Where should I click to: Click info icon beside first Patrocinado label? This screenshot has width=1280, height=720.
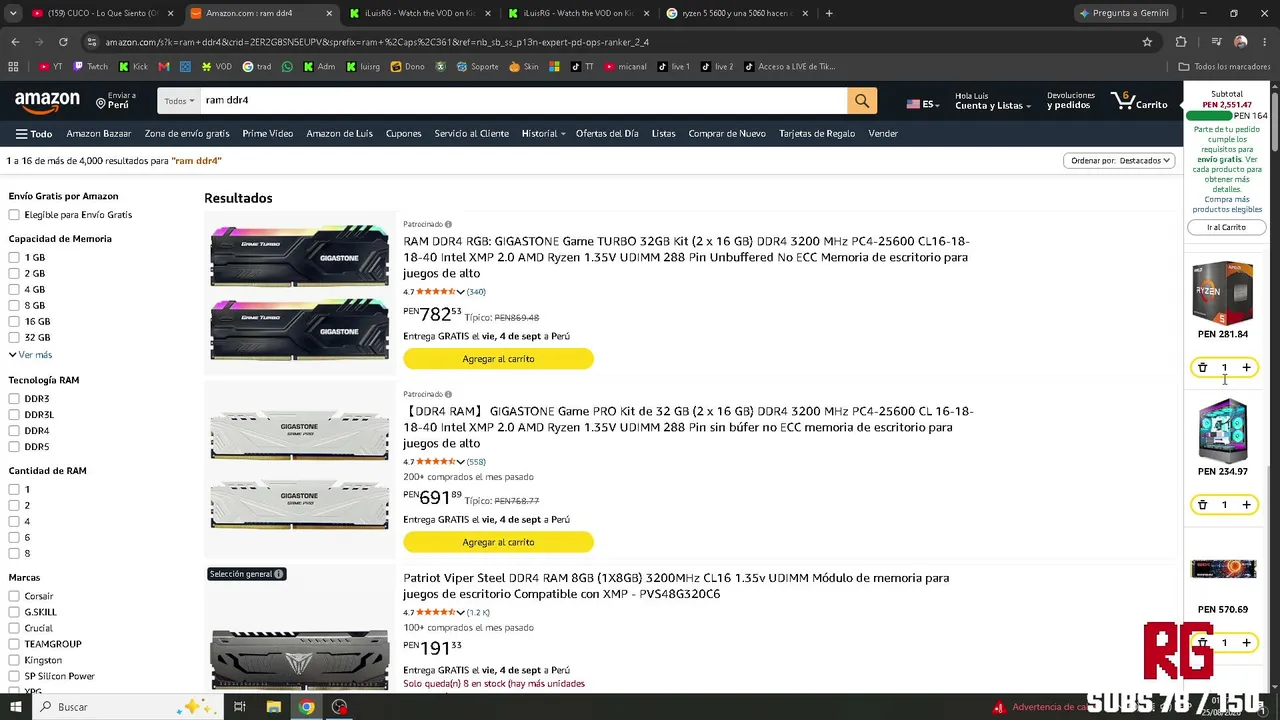[x=448, y=224]
